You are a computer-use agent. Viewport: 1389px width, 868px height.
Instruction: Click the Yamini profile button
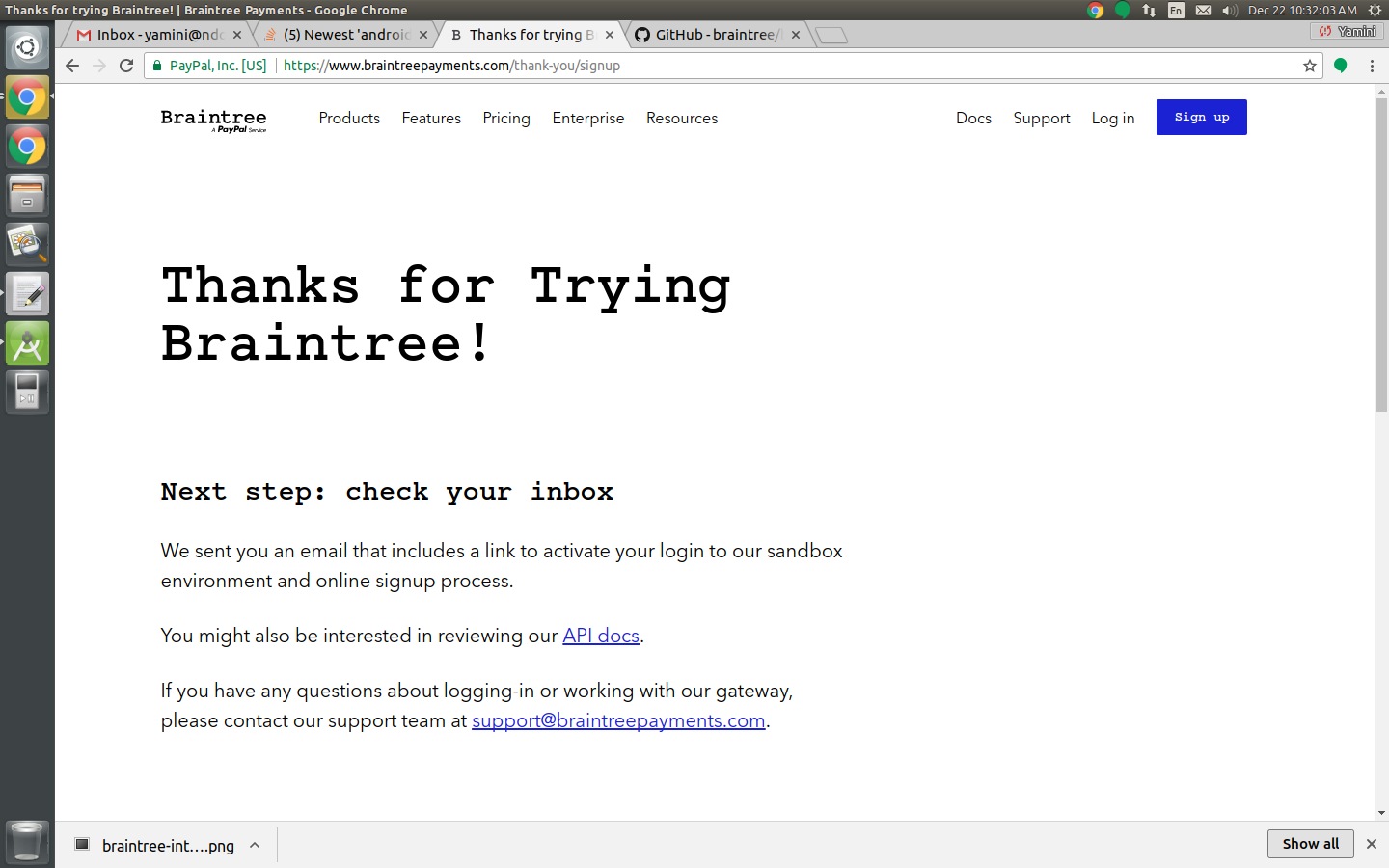coord(1348,31)
